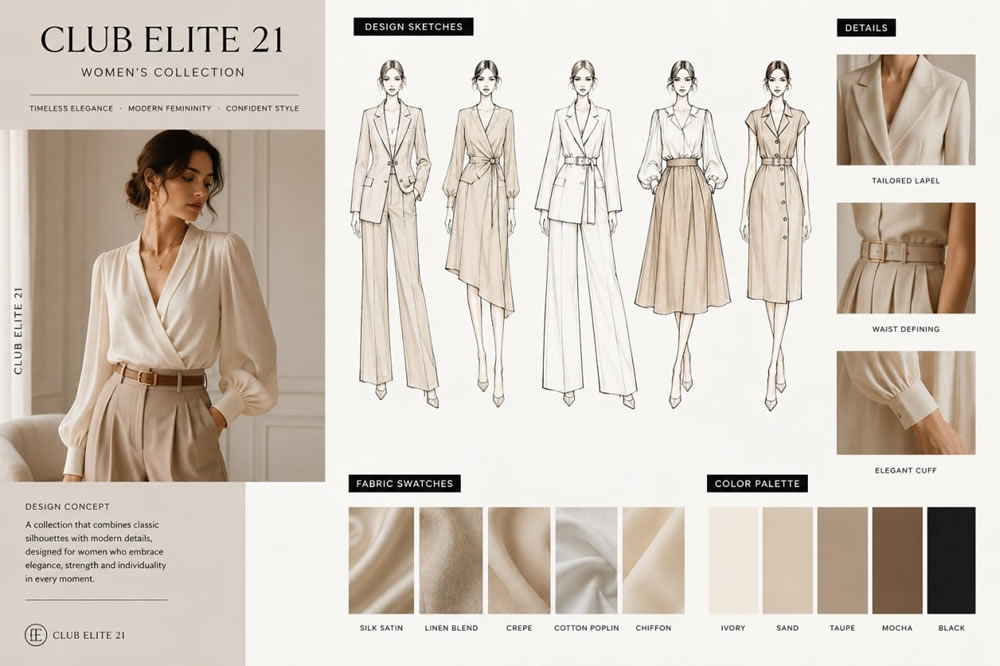The image size is (1000, 666).
Task: Pick the Taupe color swatch
Action: pyautogui.click(x=842, y=560)
